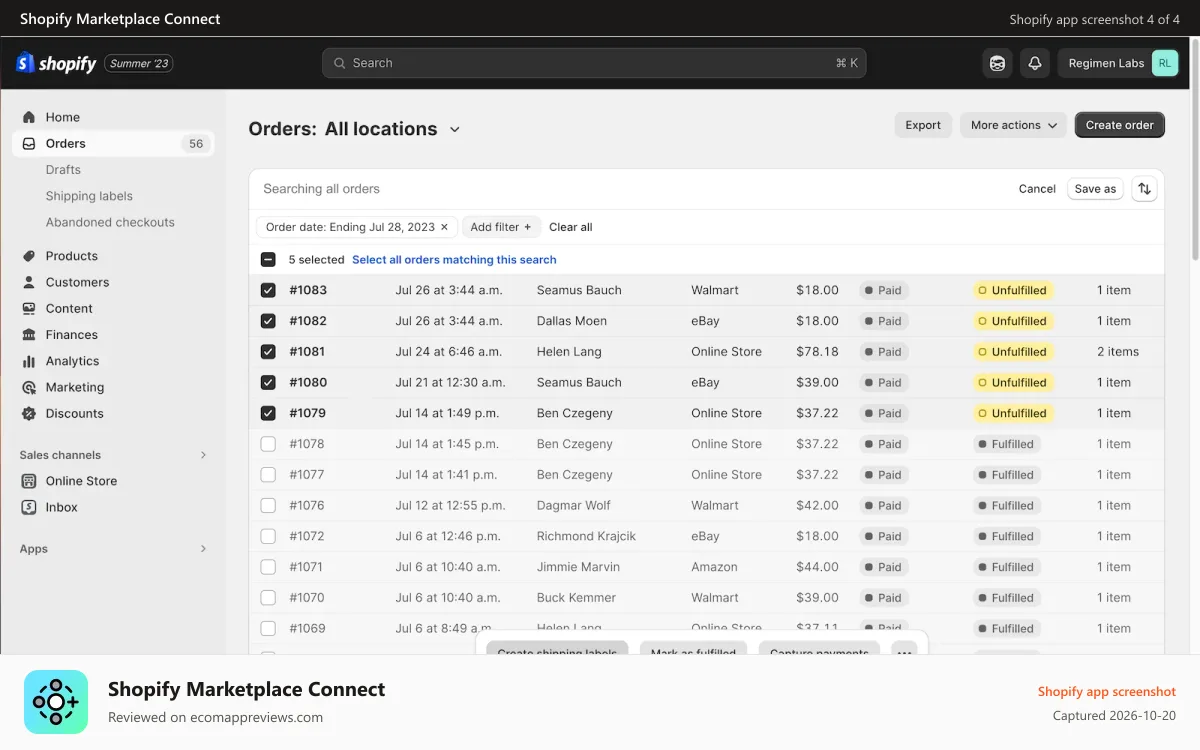Click the Shopify logo
The width and height of the screenshot is (1200, 750).
56,63
